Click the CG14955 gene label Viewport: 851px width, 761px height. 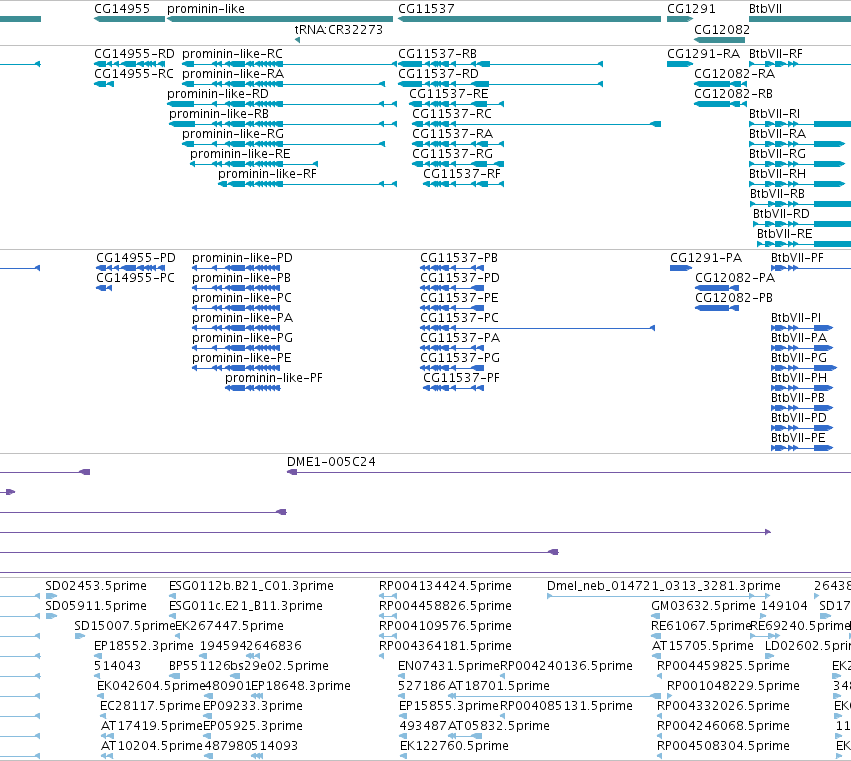point(122,9)
